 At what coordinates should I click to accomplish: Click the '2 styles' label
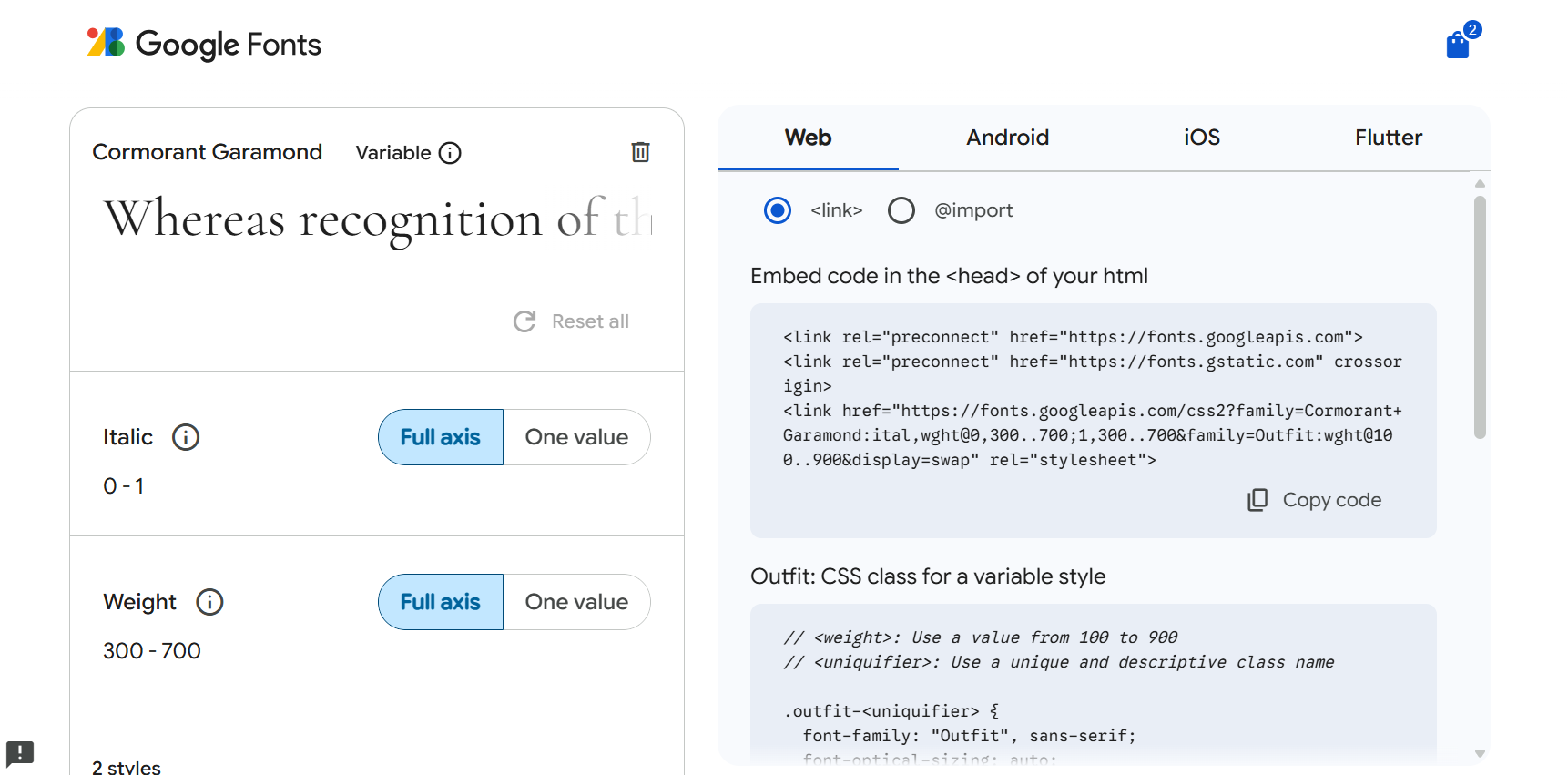coord(127,768)
